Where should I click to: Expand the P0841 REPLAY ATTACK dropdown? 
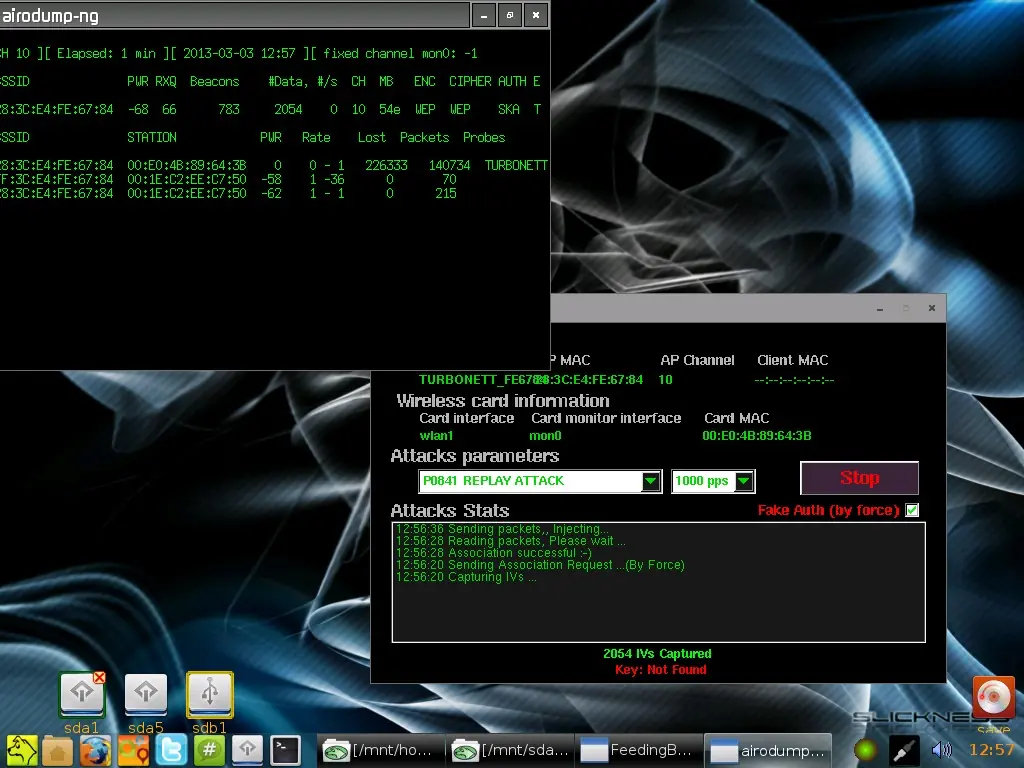click(x=650, y=481)
